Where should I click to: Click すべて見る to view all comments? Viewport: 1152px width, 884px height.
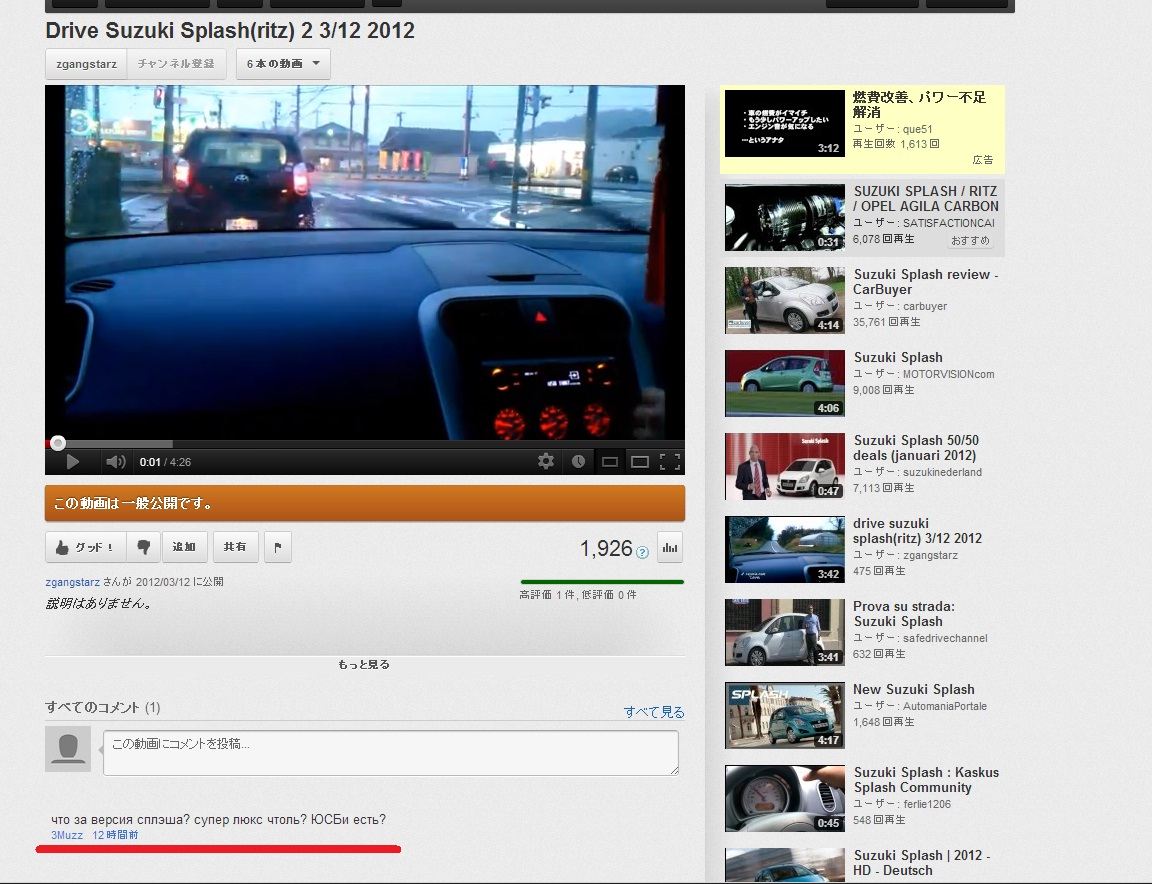(x=654, y=712)
